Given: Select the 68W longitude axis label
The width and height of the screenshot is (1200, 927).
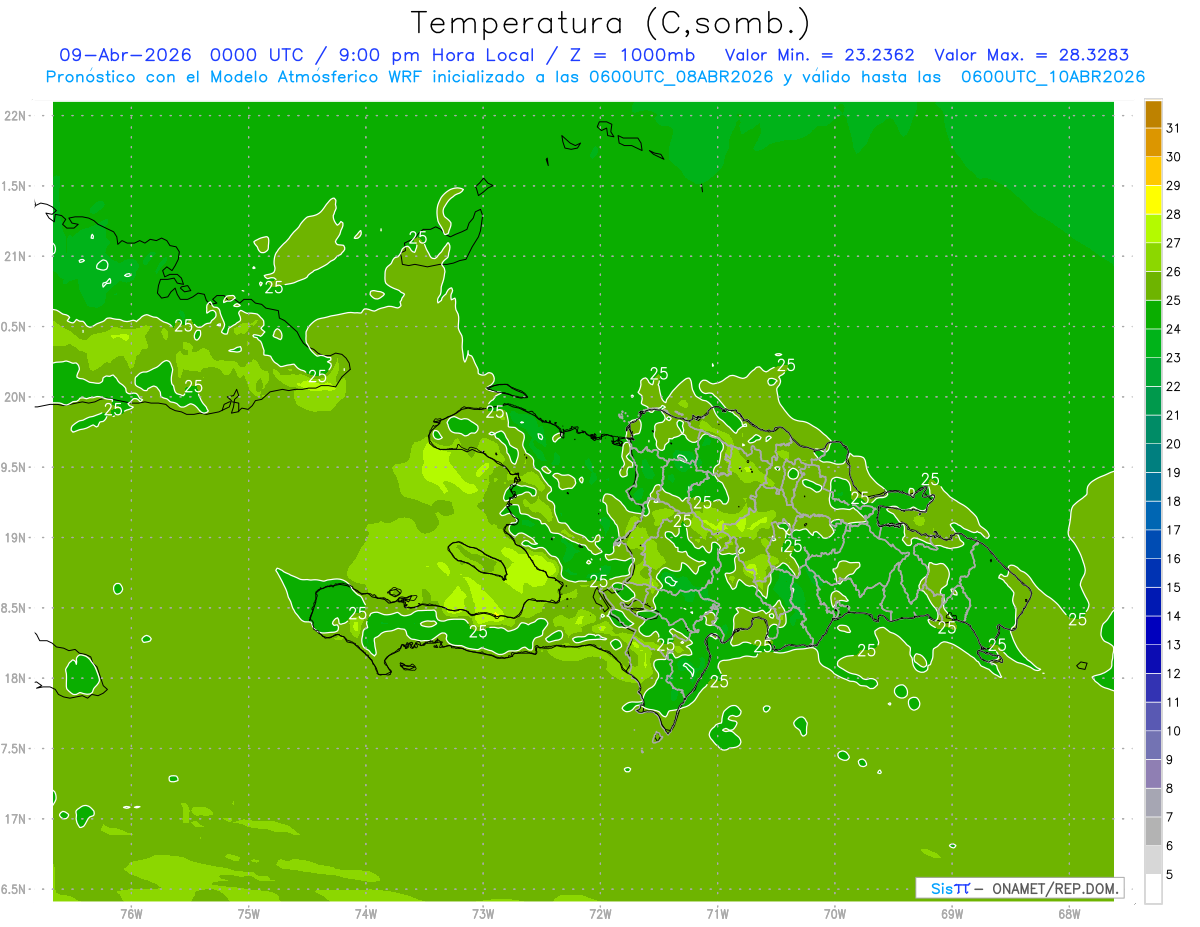Looking at the screenshot, I should coord(1069,914).
